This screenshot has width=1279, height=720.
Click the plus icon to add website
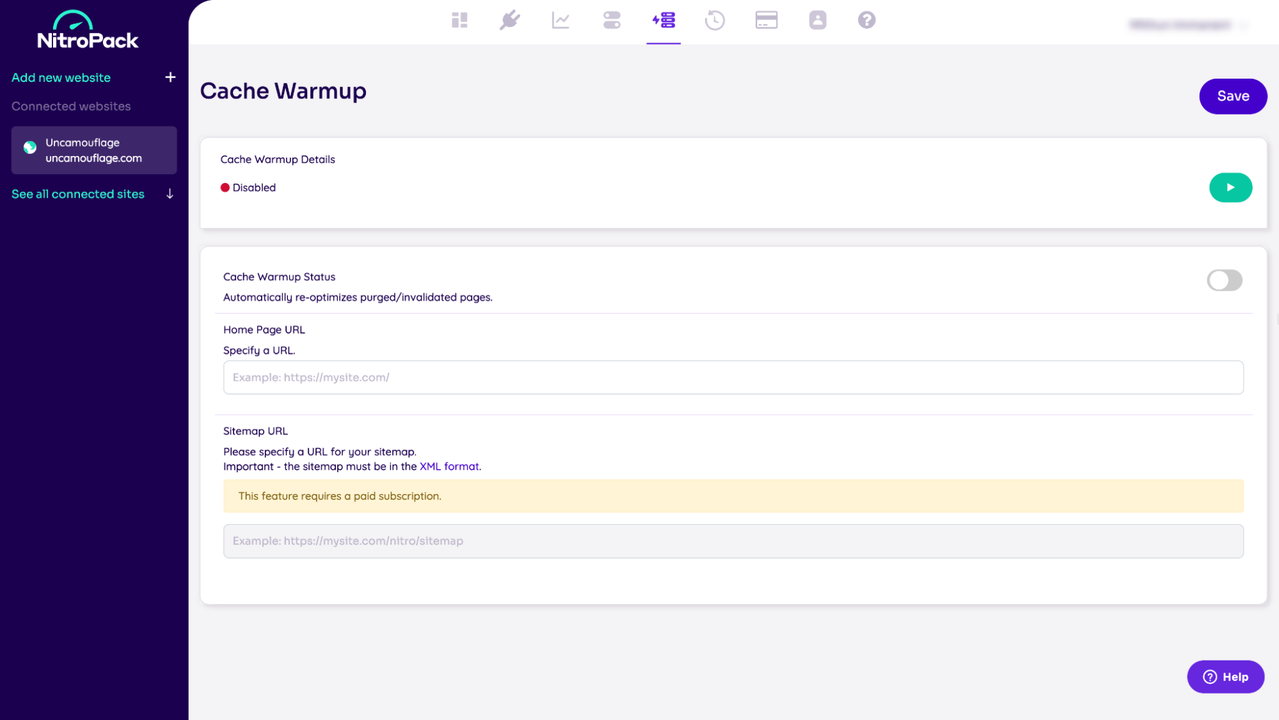(170, 77)
